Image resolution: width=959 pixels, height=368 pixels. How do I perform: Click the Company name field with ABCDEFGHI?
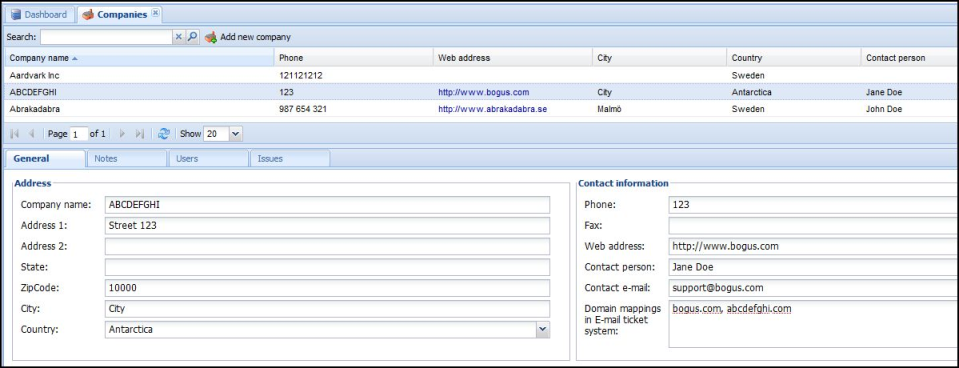click(327, 205)
